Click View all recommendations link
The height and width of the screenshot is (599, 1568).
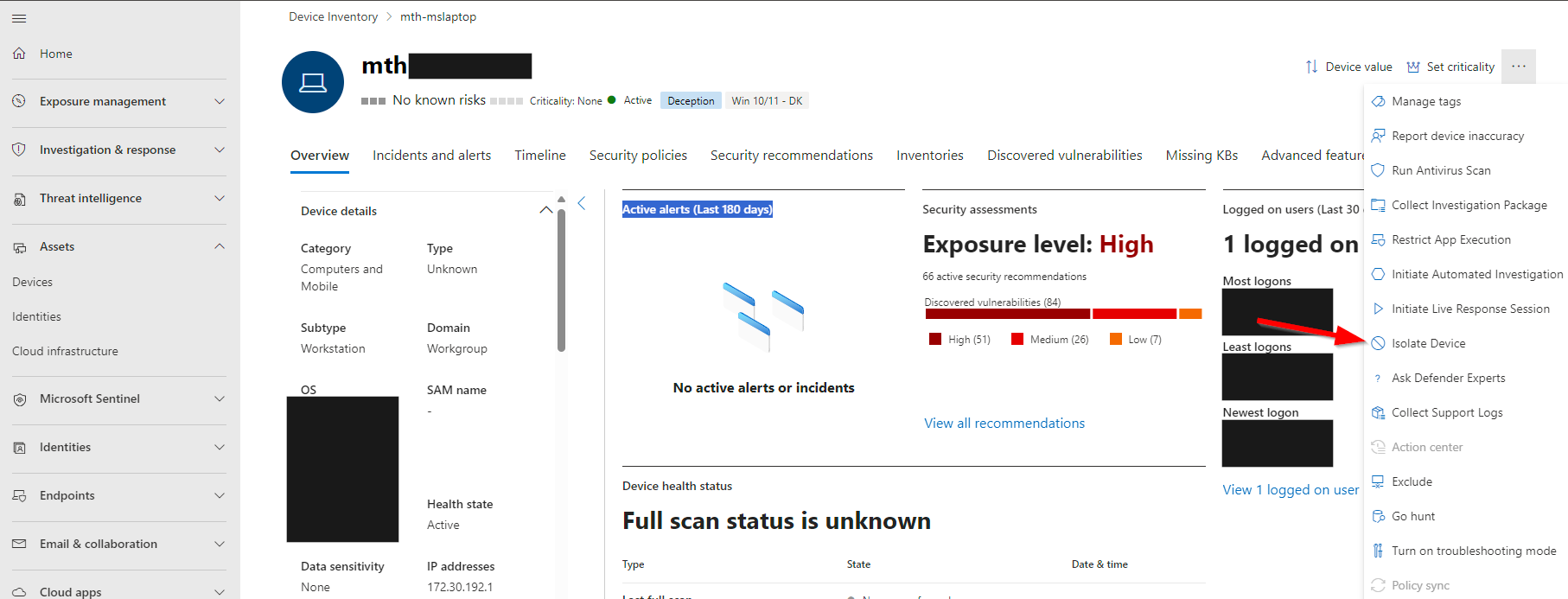tap(1004, 423)
